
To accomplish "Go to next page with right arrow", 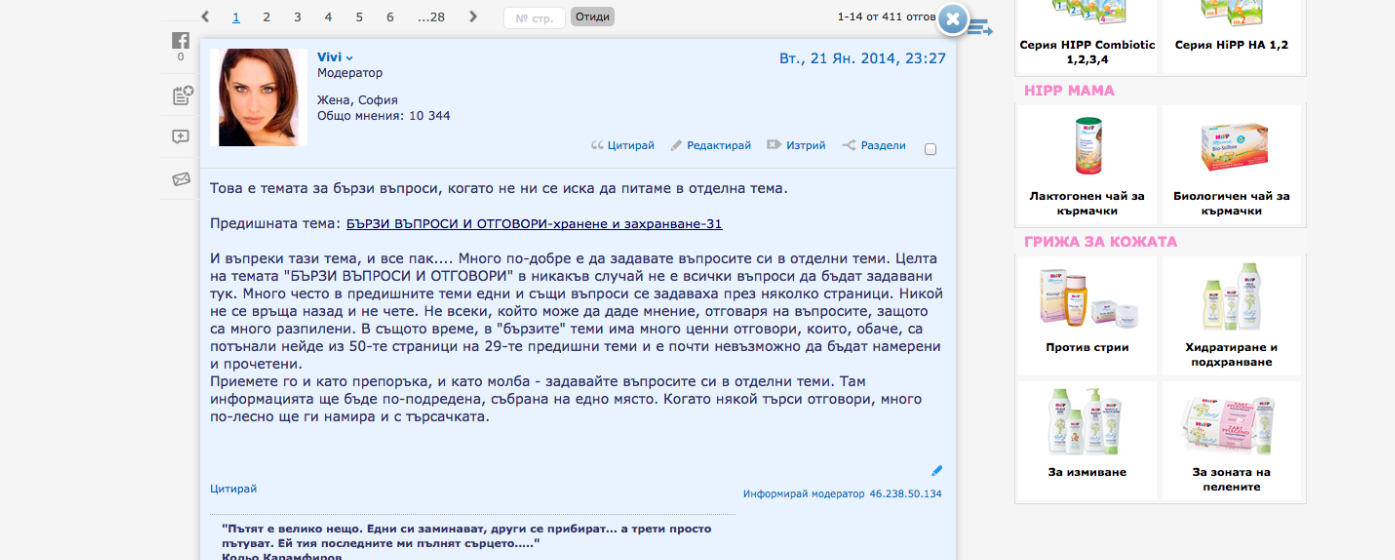I will point(473,17).
